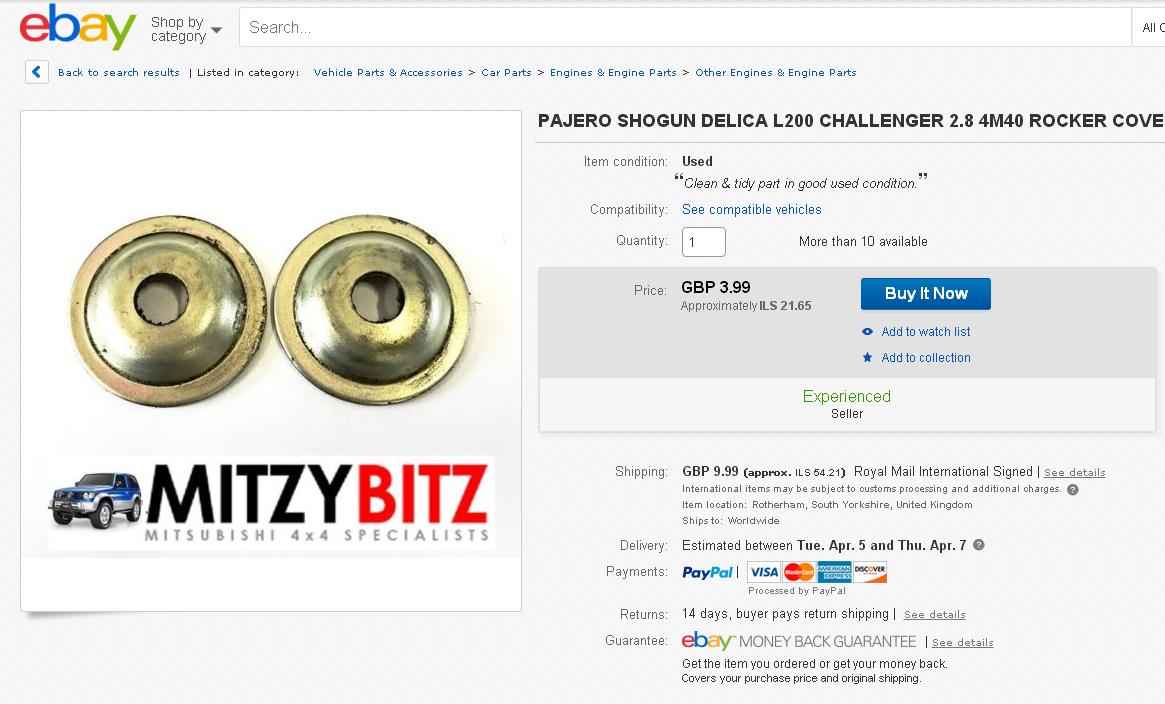The image size is (1165, 704).
Task: Click Back to search results
Action: (x=119, y=72)
